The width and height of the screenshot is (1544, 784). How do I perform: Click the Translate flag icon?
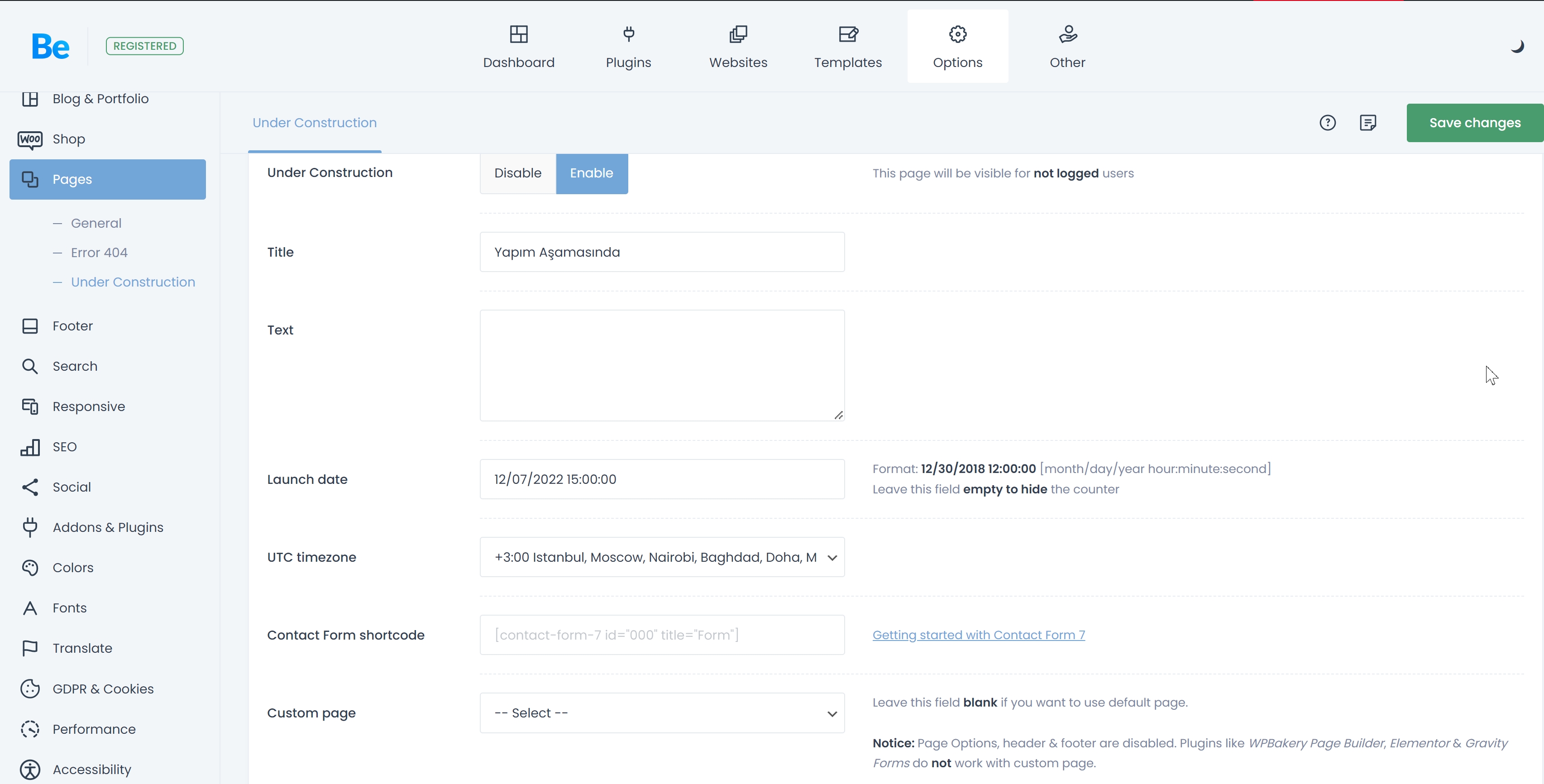30,649
